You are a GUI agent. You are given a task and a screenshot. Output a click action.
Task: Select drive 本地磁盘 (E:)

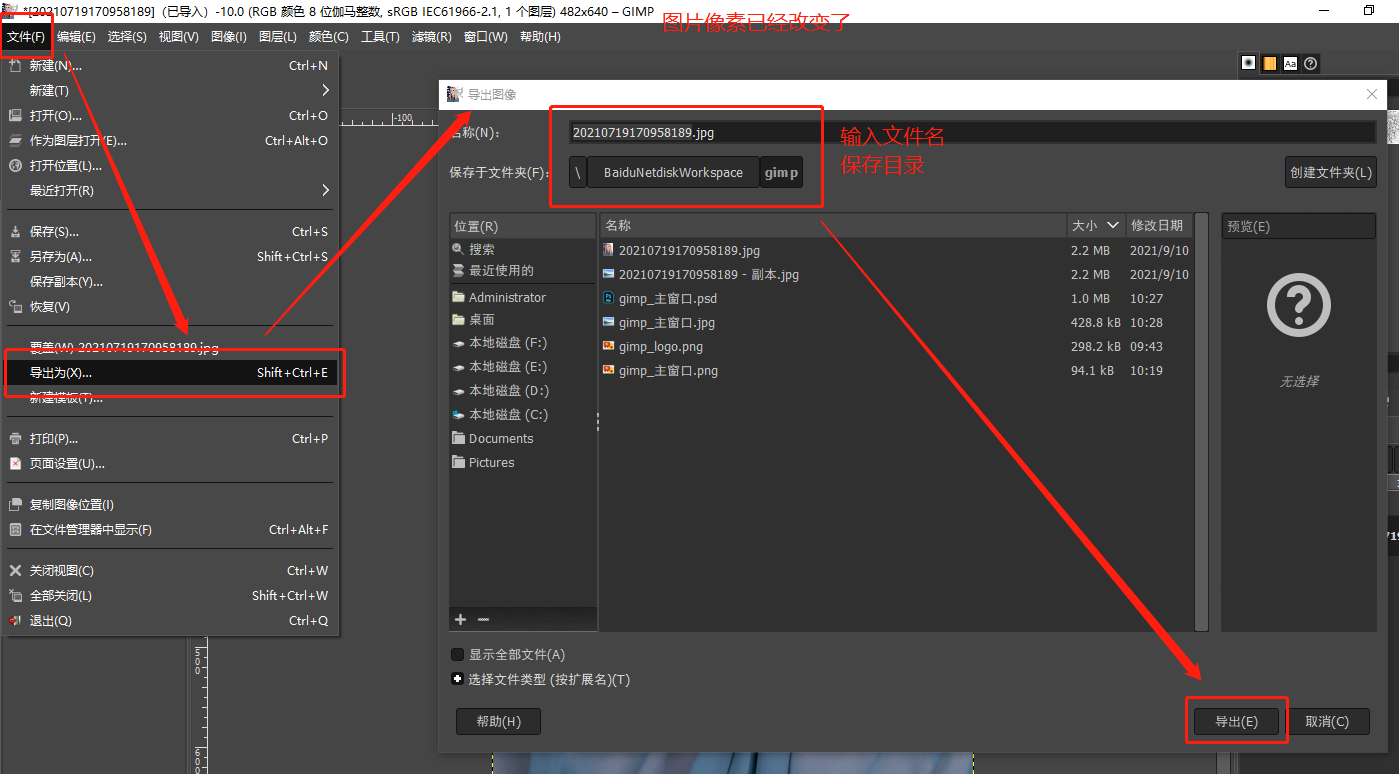pos(508,367)
